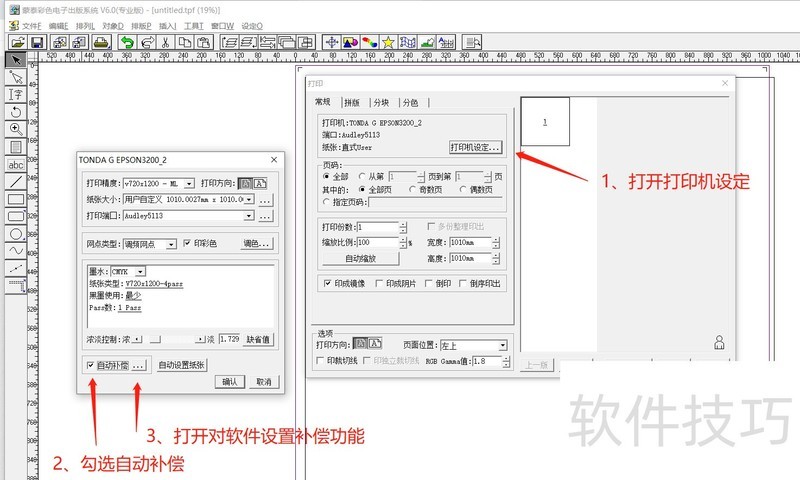Click the 自动缩放 button

coord(361,259)
